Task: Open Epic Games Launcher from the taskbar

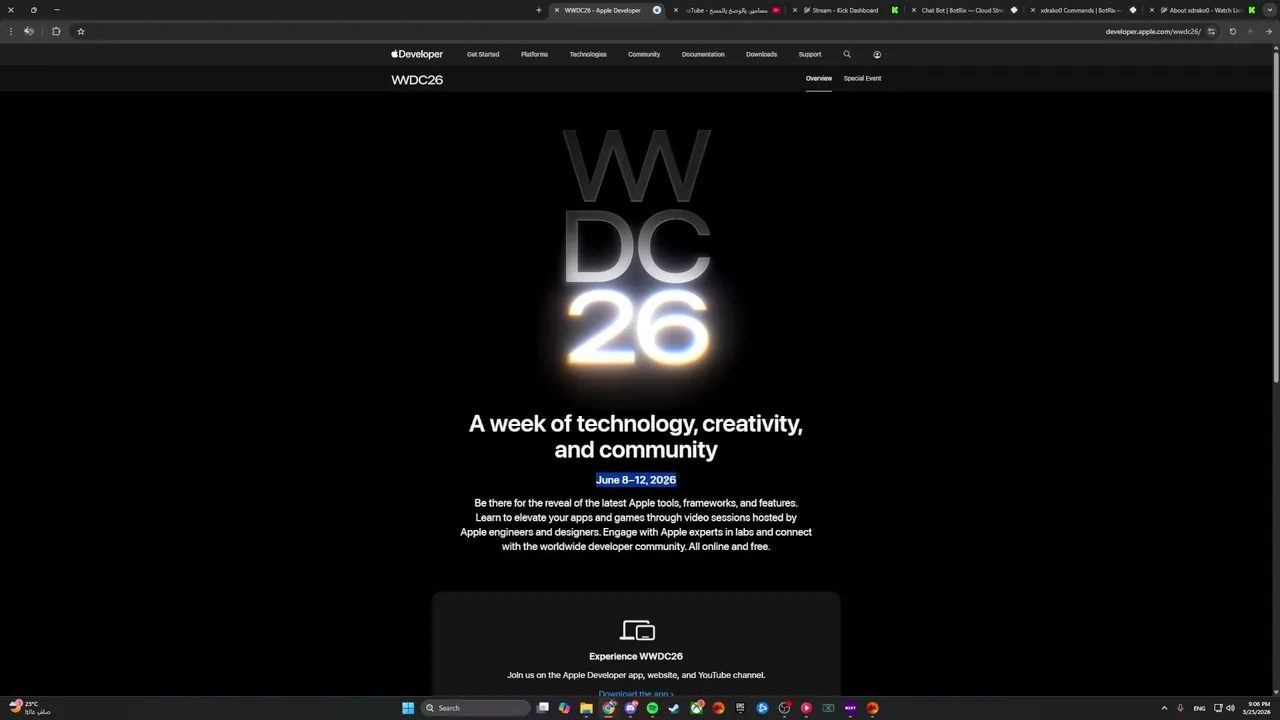Action: click(740, 708)
